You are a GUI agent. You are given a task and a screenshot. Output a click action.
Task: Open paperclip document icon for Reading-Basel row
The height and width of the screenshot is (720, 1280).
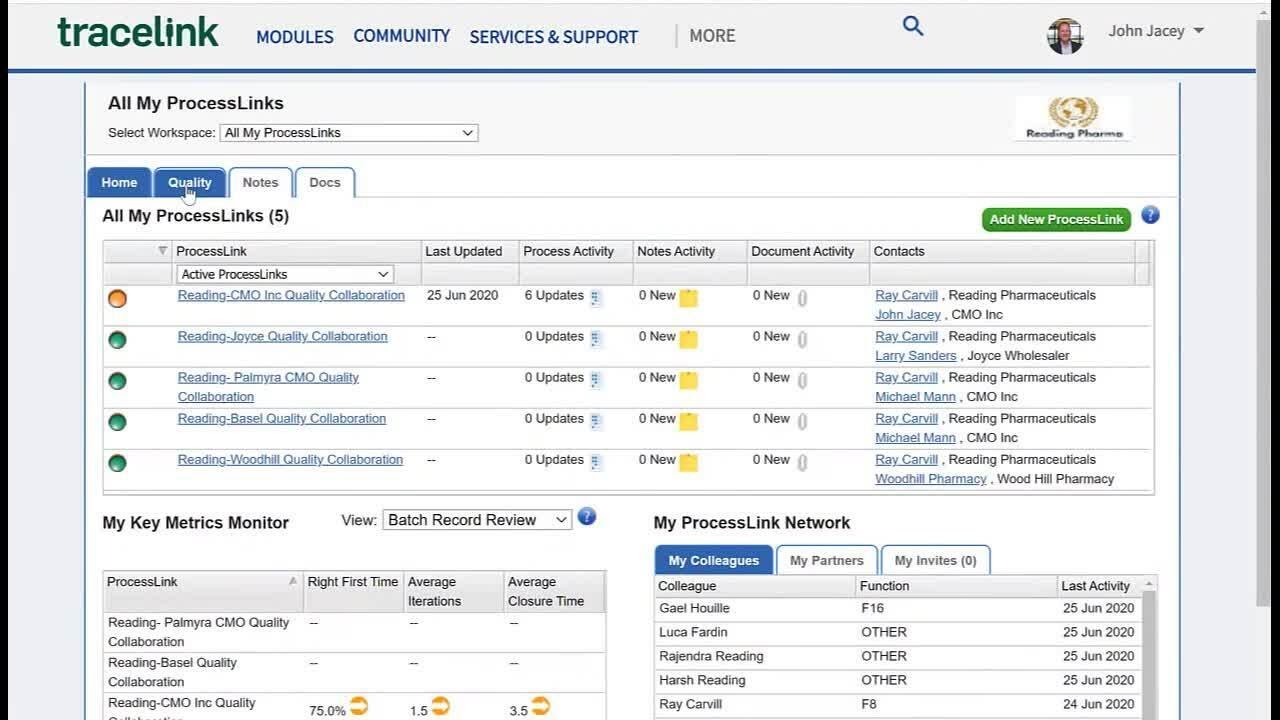802,421
